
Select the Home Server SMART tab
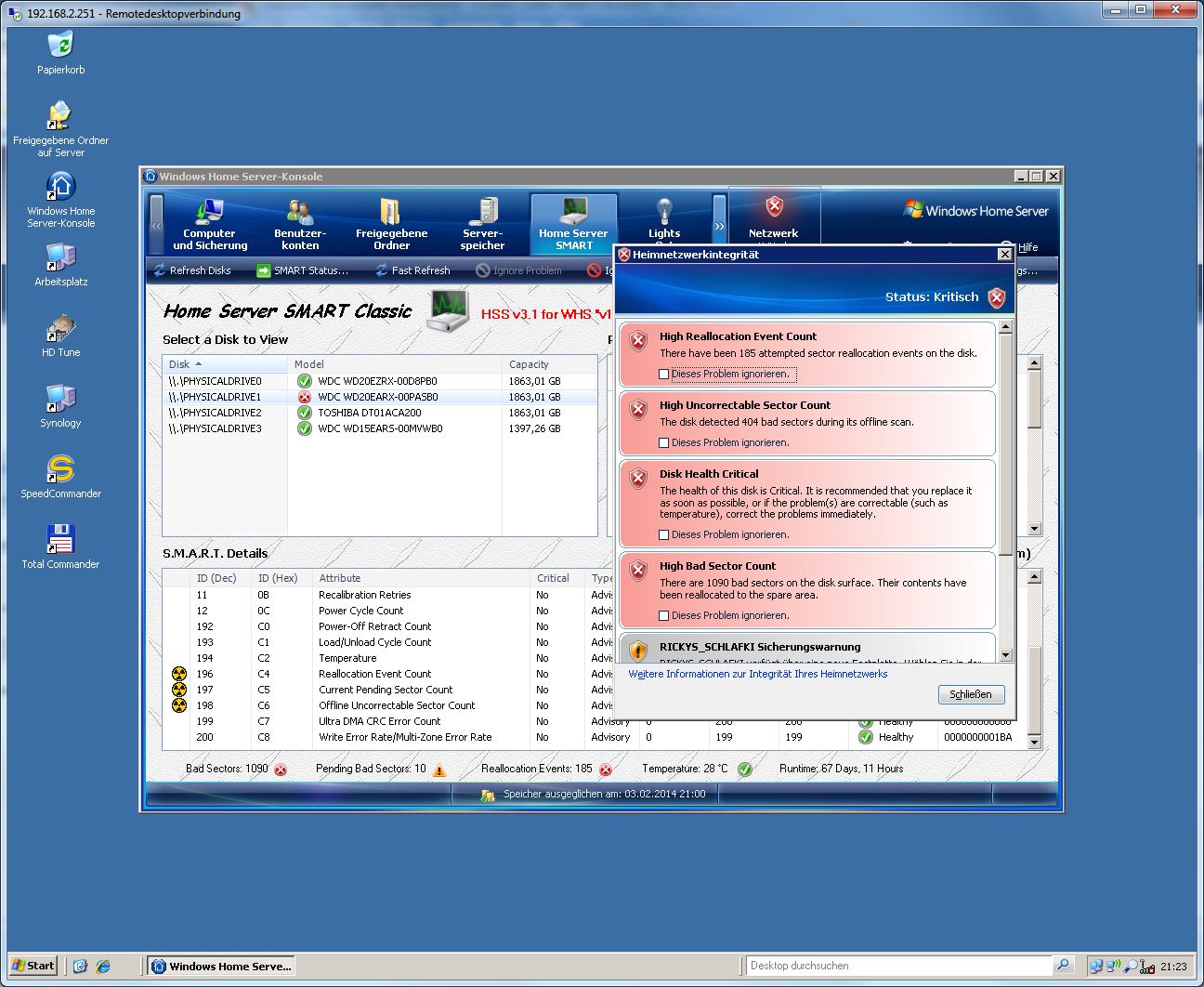[573, 224]
